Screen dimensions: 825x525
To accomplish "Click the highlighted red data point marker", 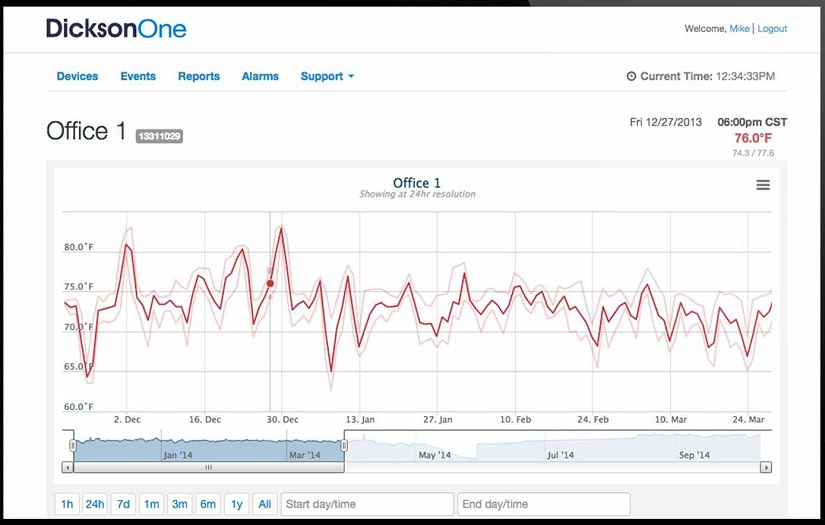I will 270,284.
